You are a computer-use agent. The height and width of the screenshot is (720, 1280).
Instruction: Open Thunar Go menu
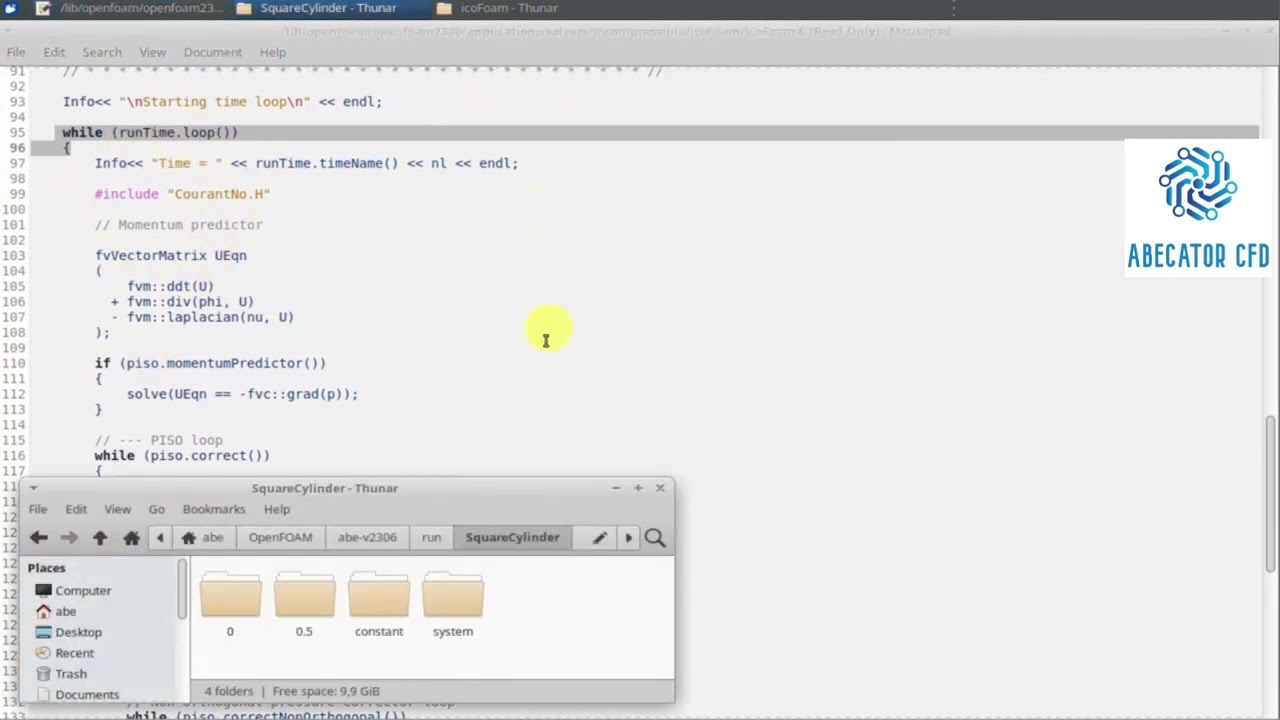click(x=156, y=509)
